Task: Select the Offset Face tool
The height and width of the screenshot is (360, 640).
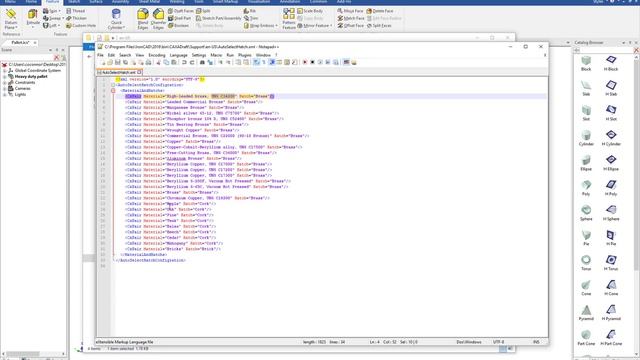Action: coord(350,25)
